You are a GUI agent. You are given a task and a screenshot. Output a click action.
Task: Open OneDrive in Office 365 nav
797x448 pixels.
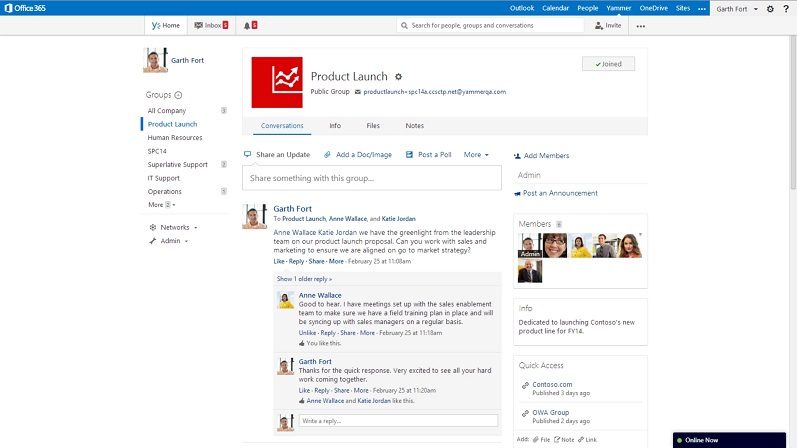click(654, 8)
